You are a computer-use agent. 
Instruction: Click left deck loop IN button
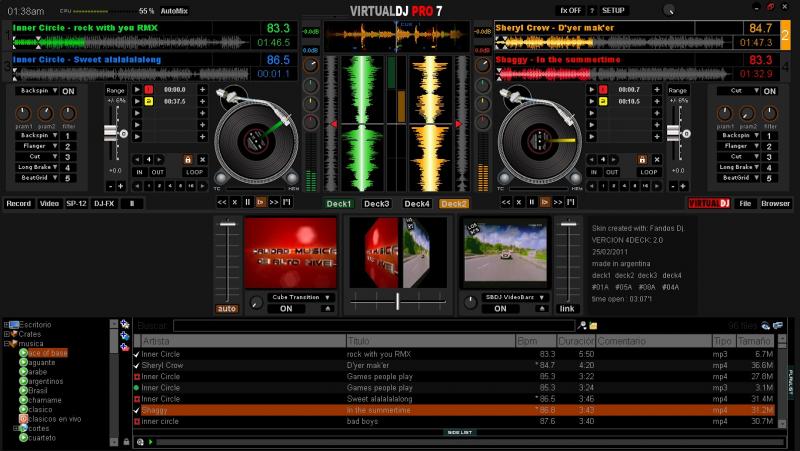[139, 172]
